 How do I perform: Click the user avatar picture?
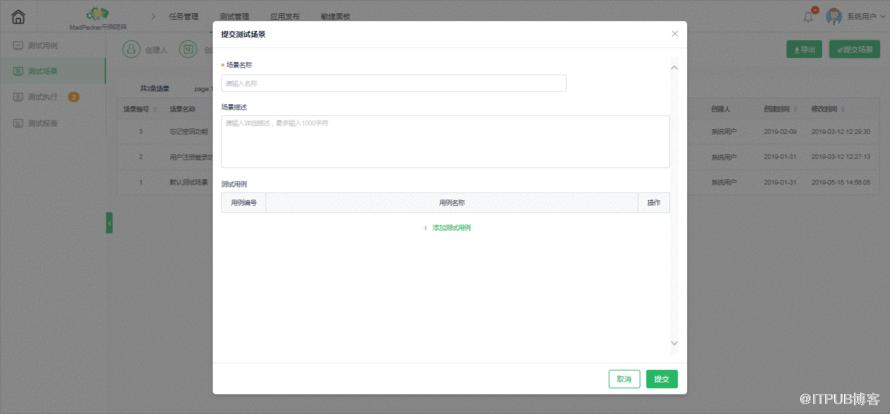click(833, 16)
